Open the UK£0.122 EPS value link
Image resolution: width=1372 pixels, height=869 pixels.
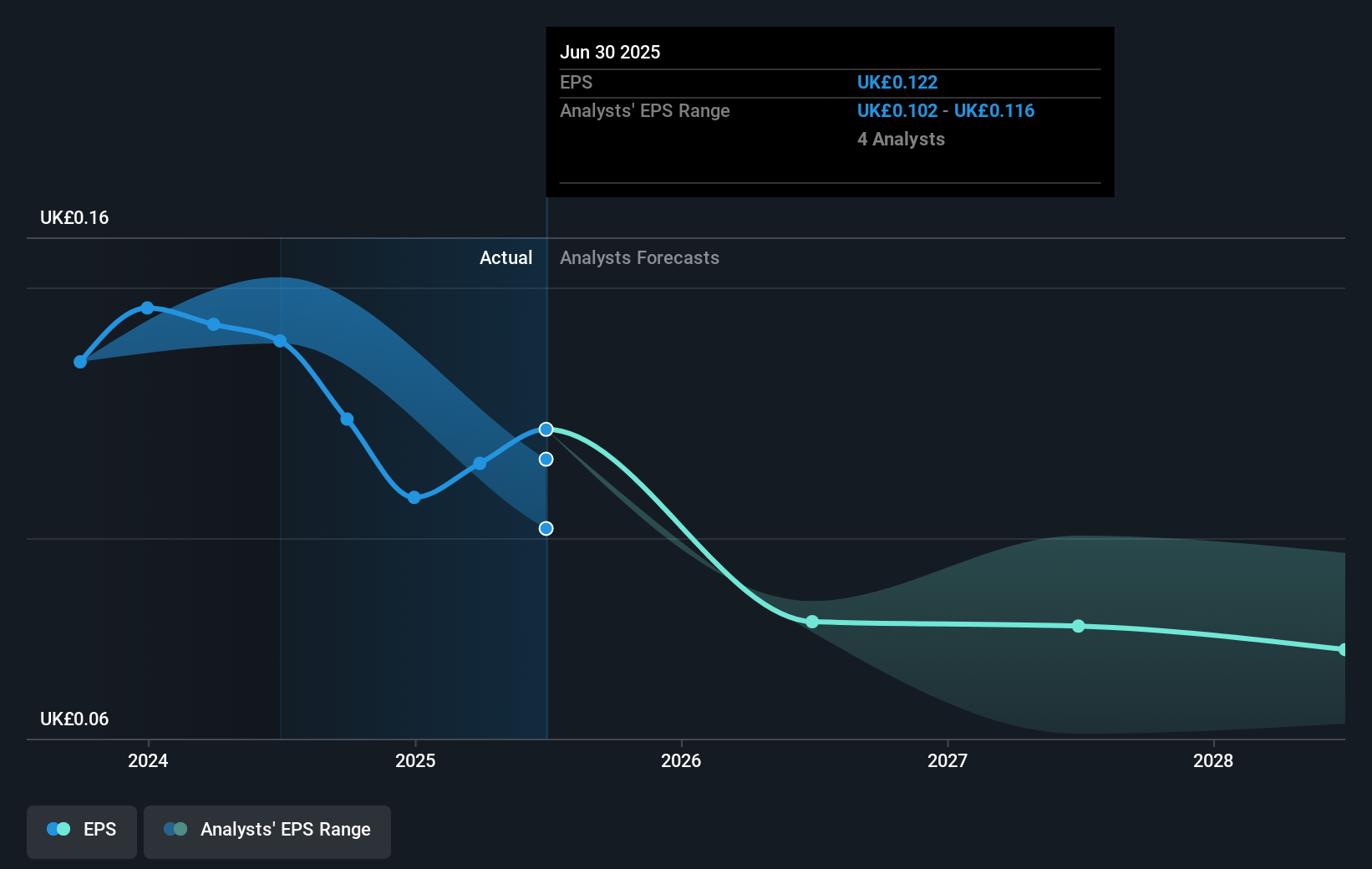[897, 82]
